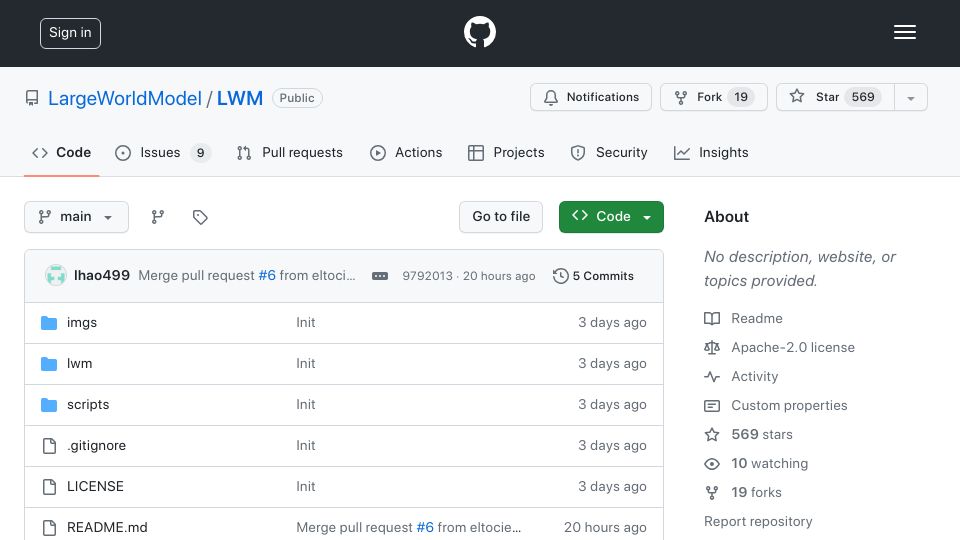This screenshot has width=960, height=540.
Task: Click the Star count badge 569
Action: (x=863, y=97)
